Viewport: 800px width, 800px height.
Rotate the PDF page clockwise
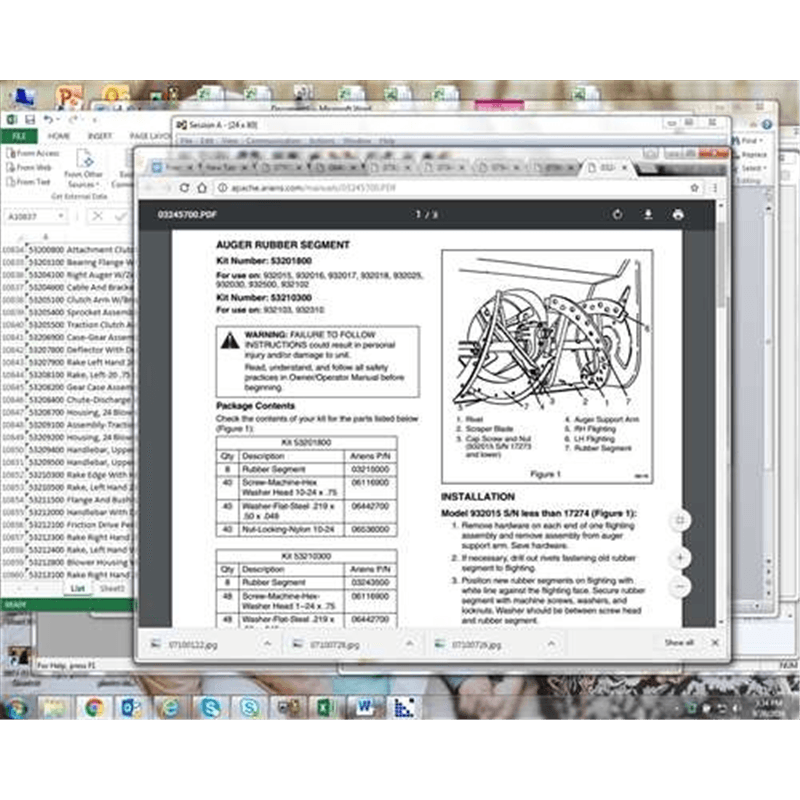[x=617, y=215]
